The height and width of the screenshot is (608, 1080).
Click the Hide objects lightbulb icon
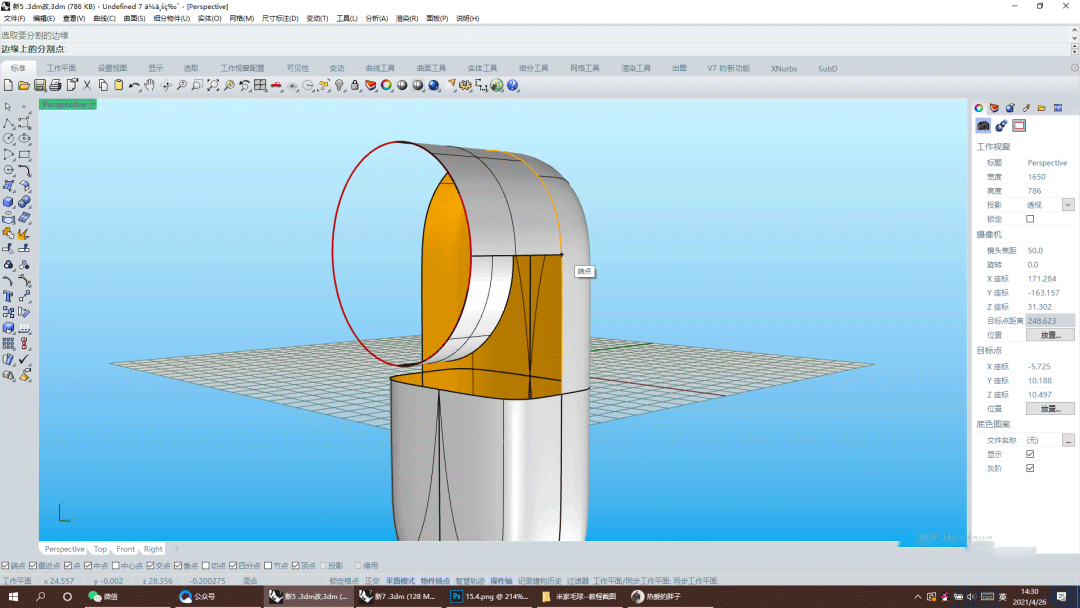click(x=339, y=86)
